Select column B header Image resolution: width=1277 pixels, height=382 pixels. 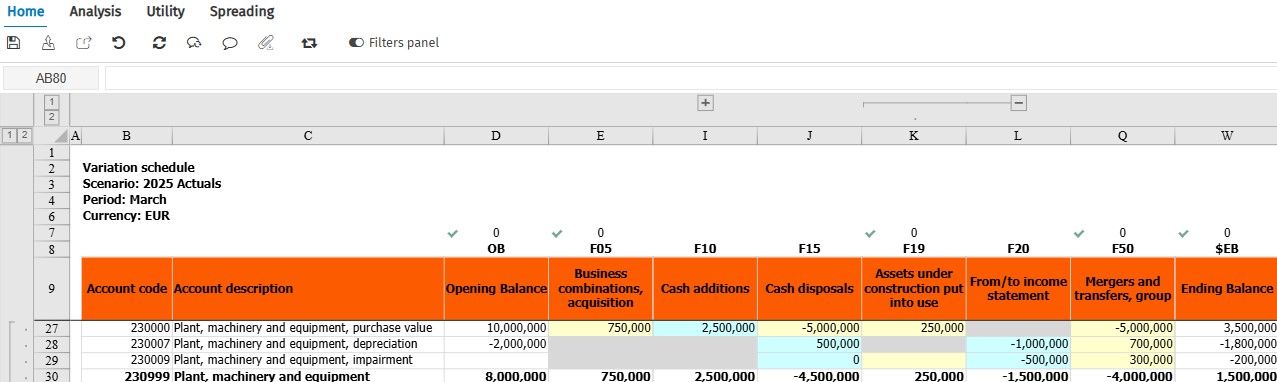click(126, 135)
